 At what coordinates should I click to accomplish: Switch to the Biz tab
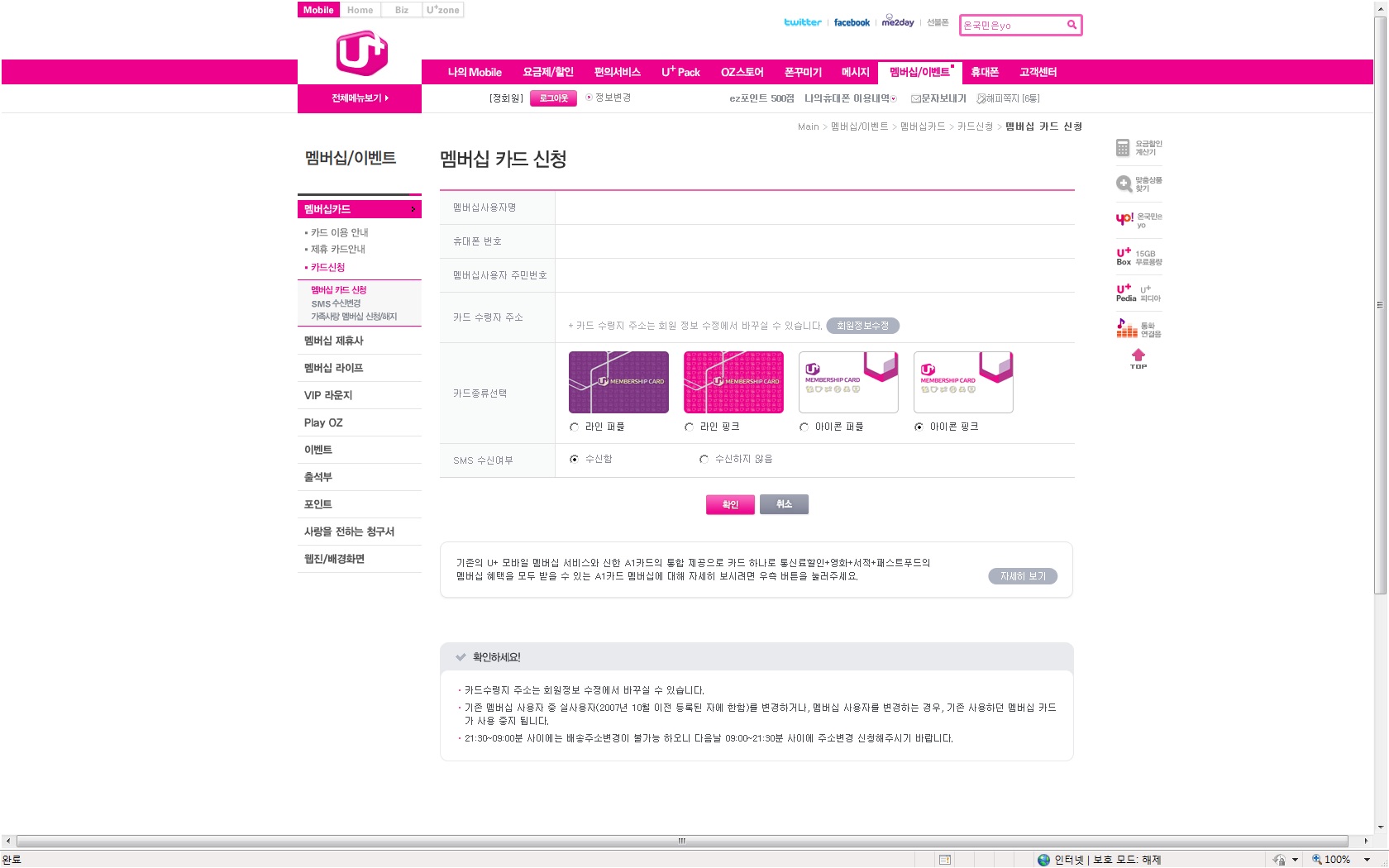pos(402,10)
